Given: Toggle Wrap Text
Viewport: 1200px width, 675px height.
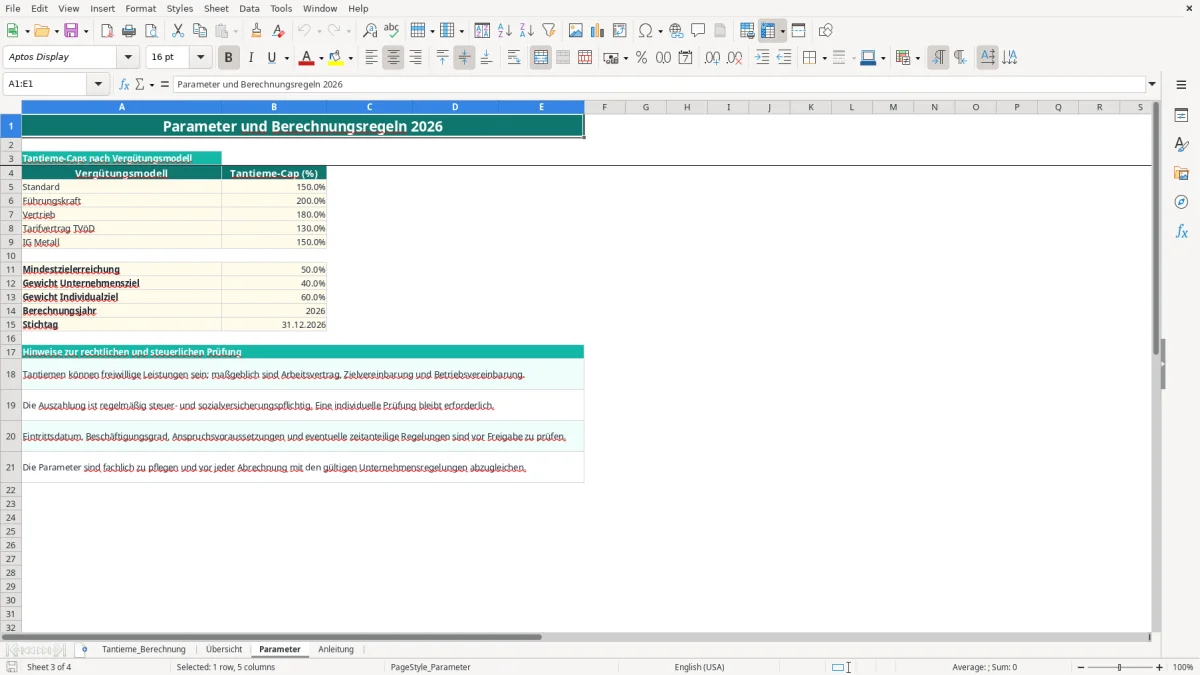Looking at the screenshot, I should coord(514,58).
